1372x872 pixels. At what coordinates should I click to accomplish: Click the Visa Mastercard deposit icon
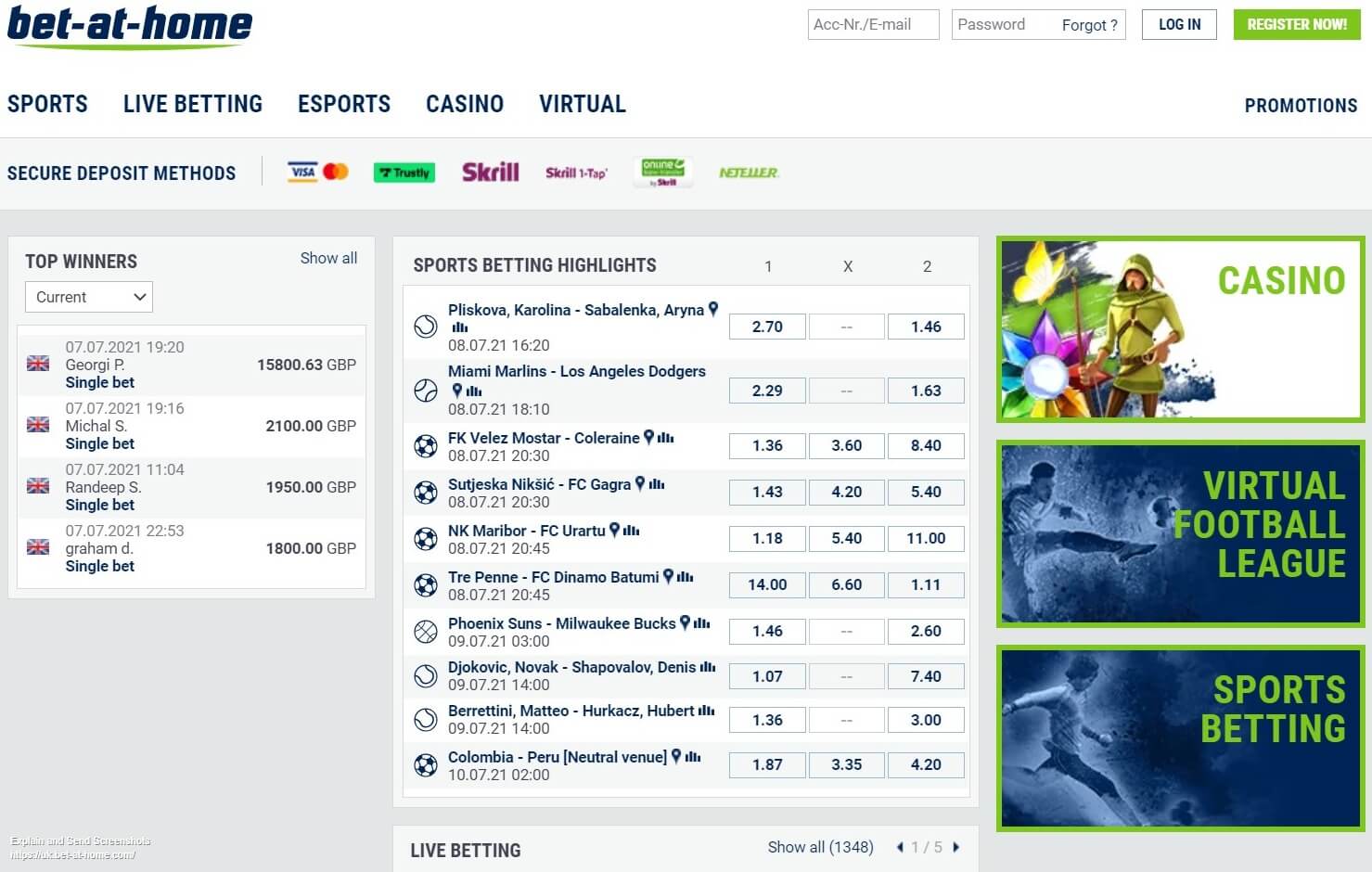pos(318,172)
